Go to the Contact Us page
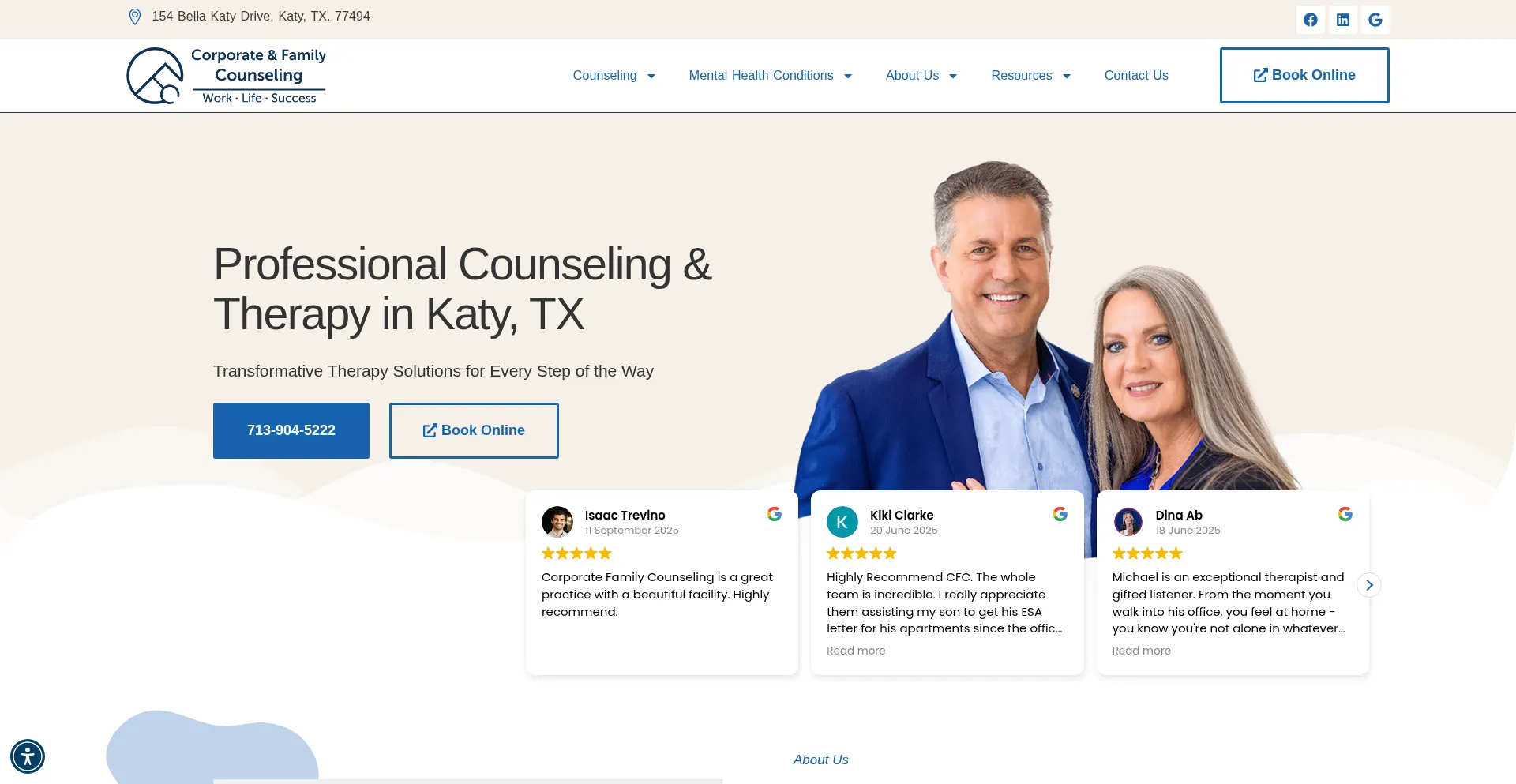The image size is (1516, 784). pyautogui.click(x=1136, y=76)
